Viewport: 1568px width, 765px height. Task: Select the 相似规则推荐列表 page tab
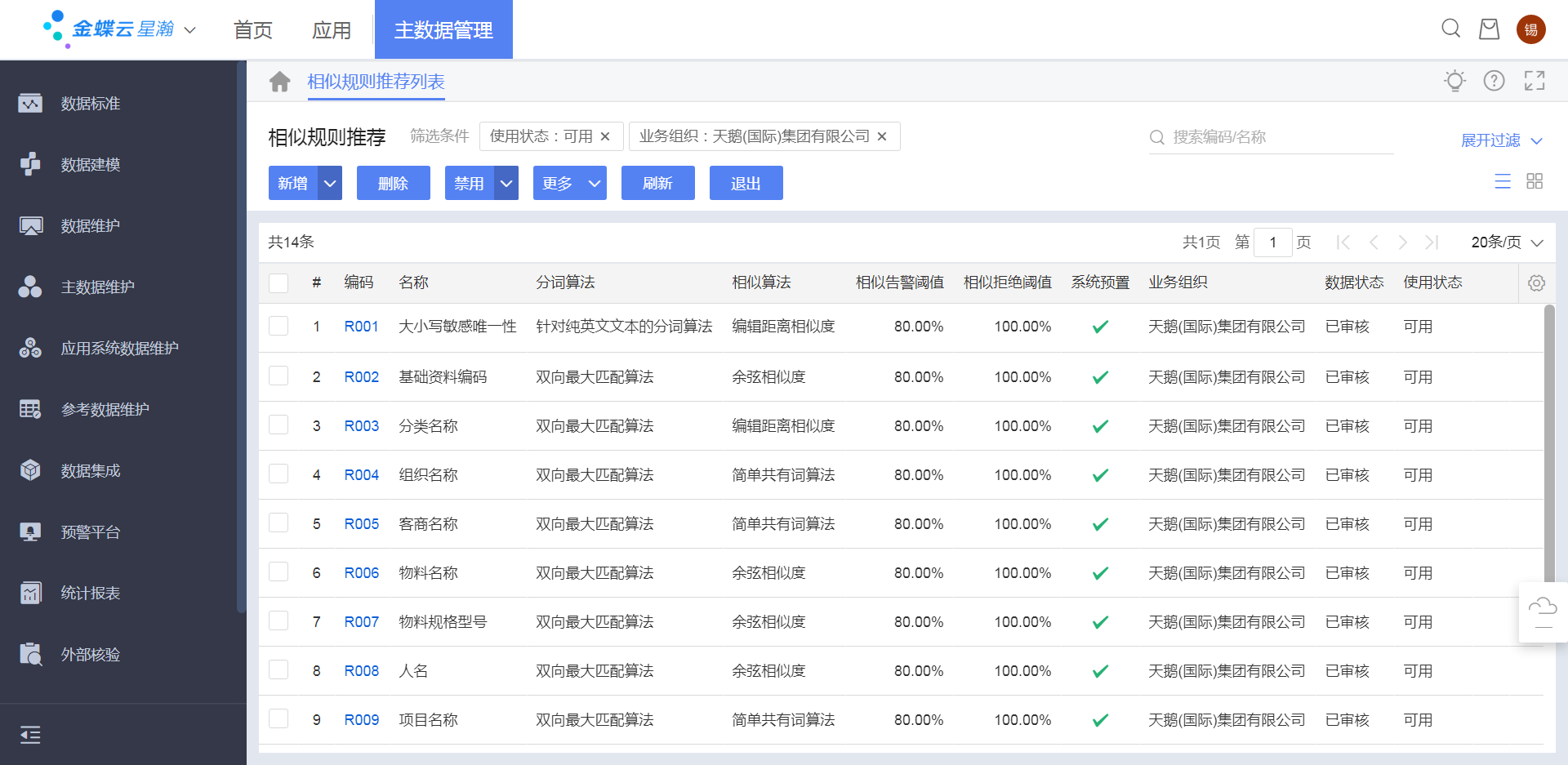376,82
